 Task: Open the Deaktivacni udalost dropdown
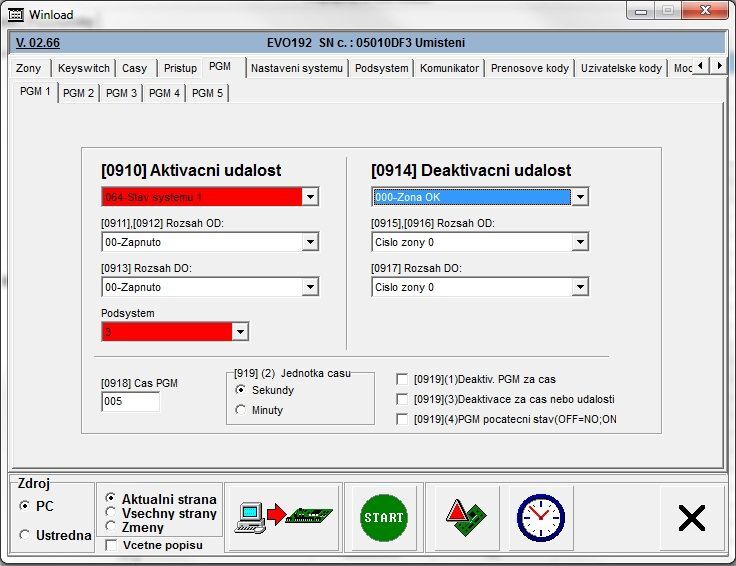point(579,197)
